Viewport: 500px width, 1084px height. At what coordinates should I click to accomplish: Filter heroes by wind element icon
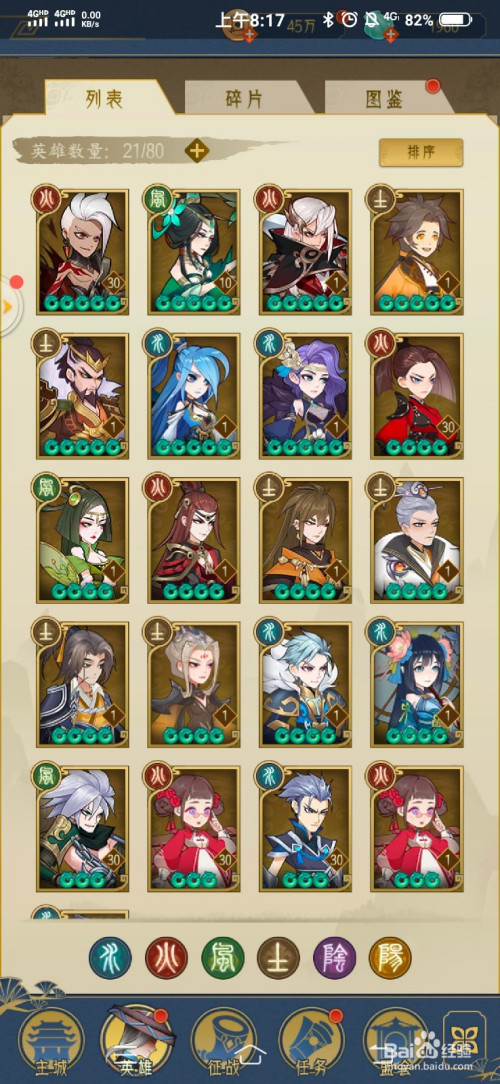pos(222,958)
